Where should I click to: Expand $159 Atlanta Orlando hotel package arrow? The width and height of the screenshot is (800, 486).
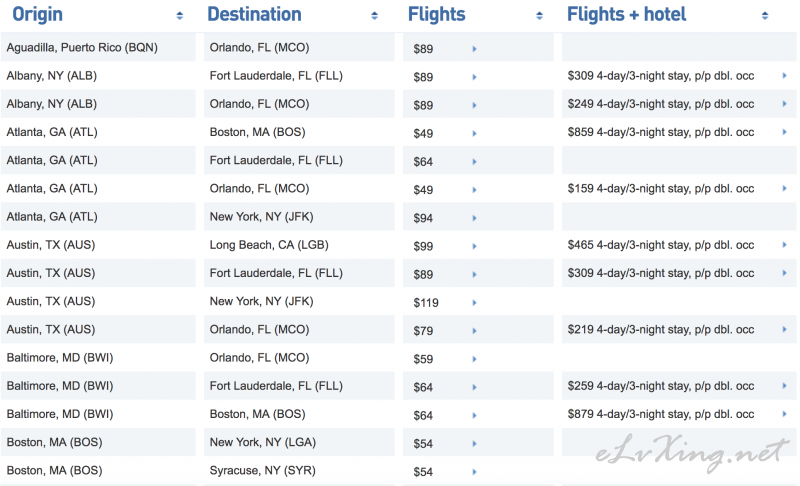[784, 188]
